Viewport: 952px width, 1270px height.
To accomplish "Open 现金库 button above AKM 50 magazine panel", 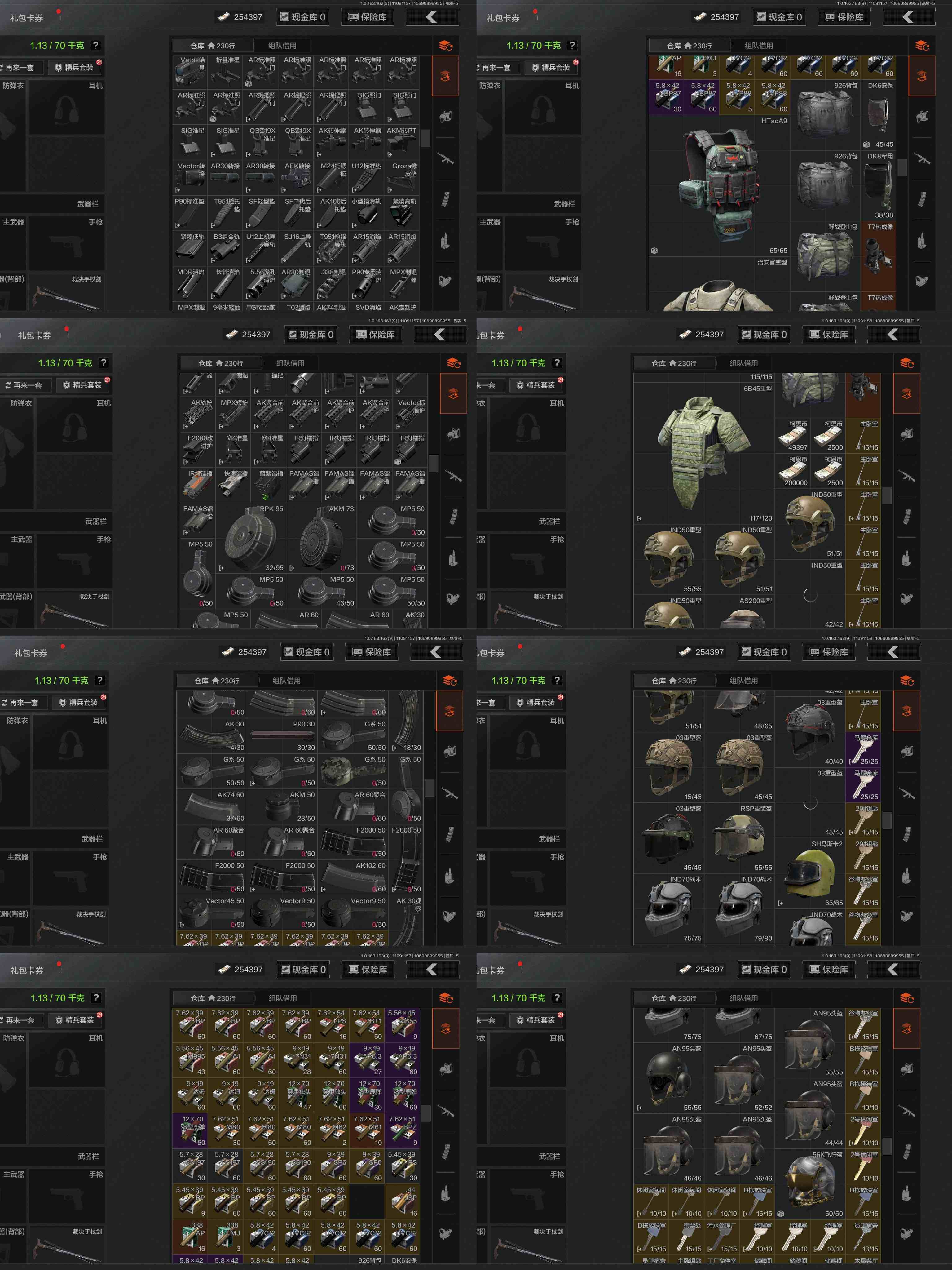I will tap(307, 652).
